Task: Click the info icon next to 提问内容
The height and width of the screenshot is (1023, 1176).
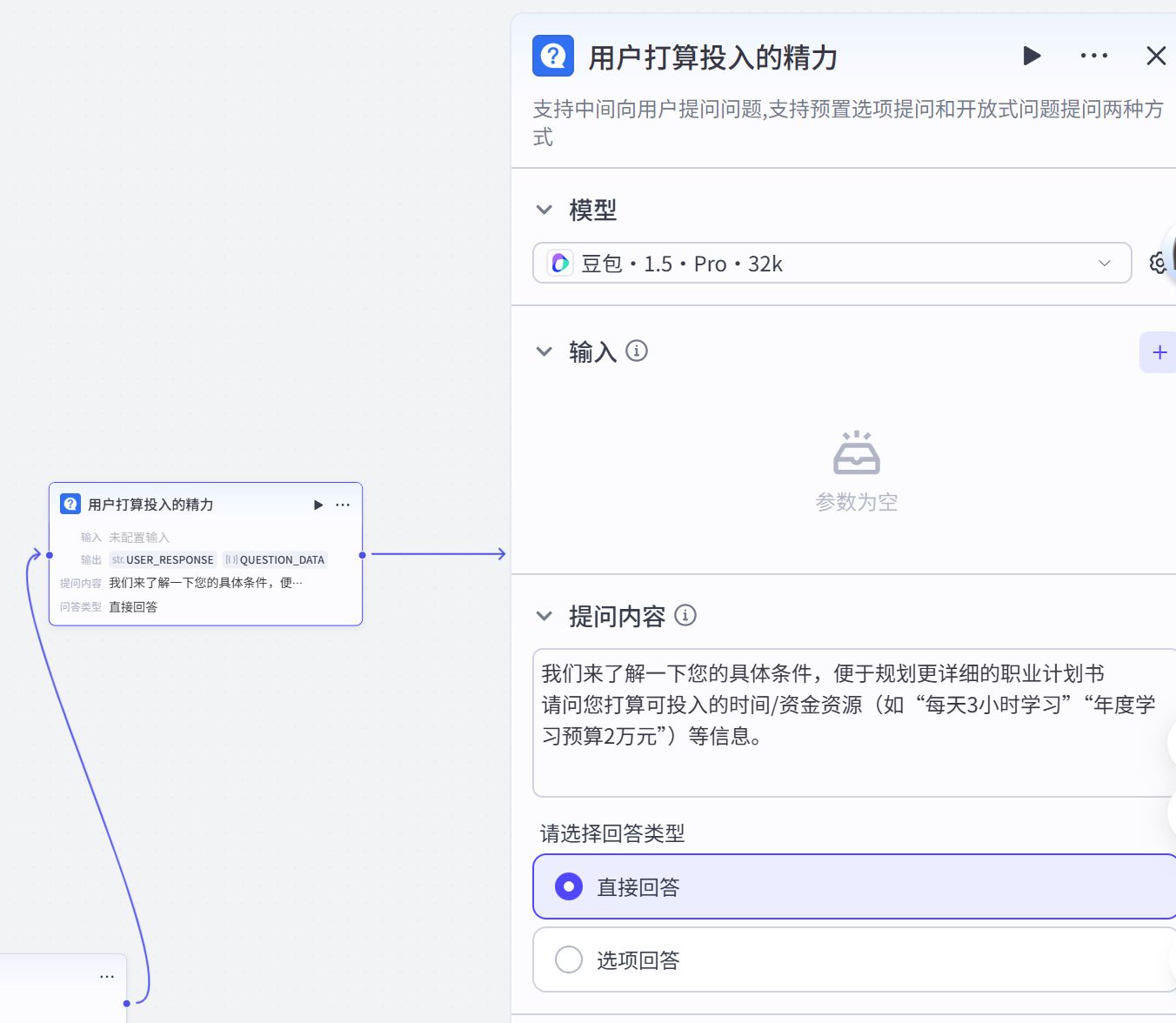Action: [686, 616]
